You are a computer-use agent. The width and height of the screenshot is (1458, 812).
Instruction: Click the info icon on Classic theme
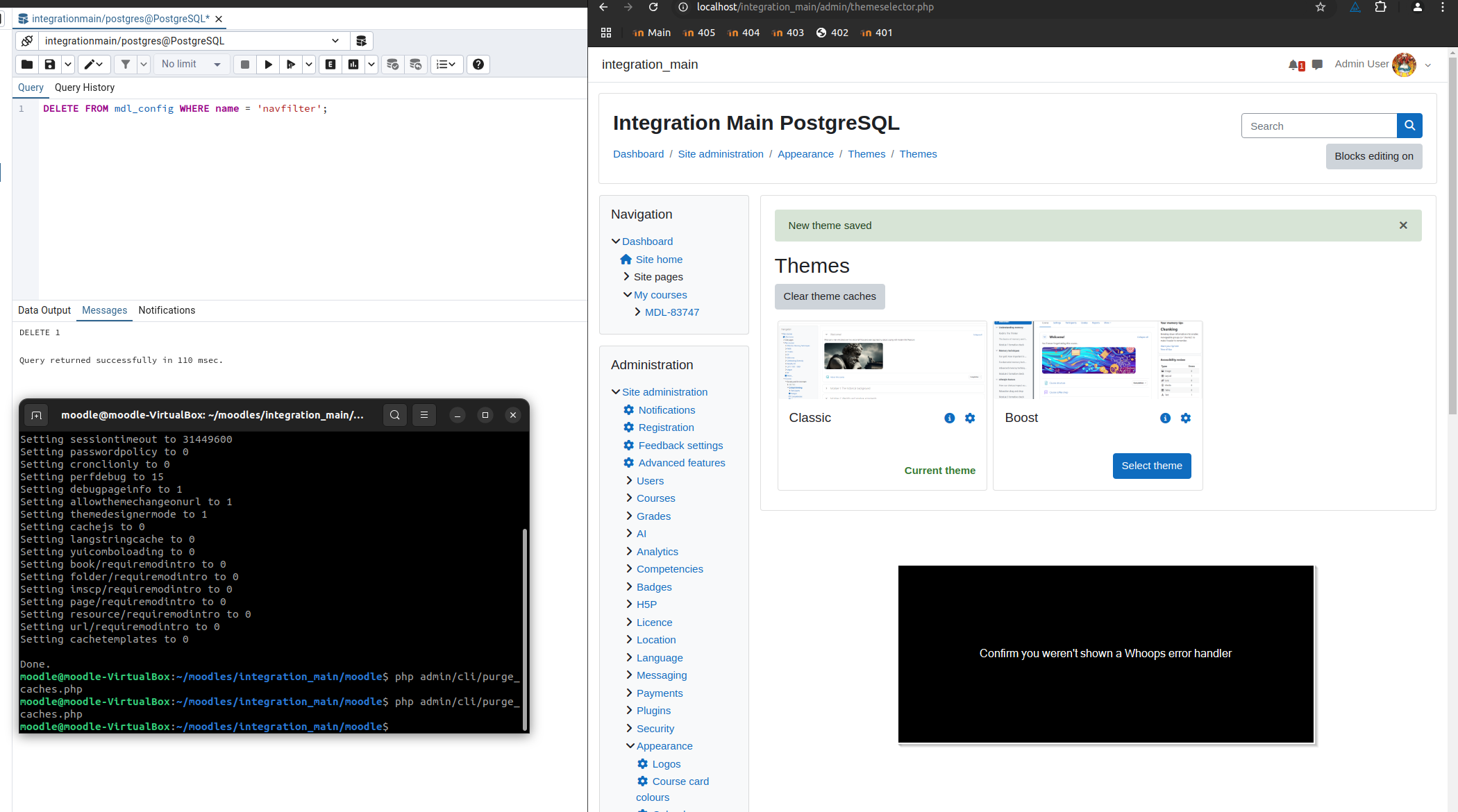pyautogui.click(x=950, y=418)
